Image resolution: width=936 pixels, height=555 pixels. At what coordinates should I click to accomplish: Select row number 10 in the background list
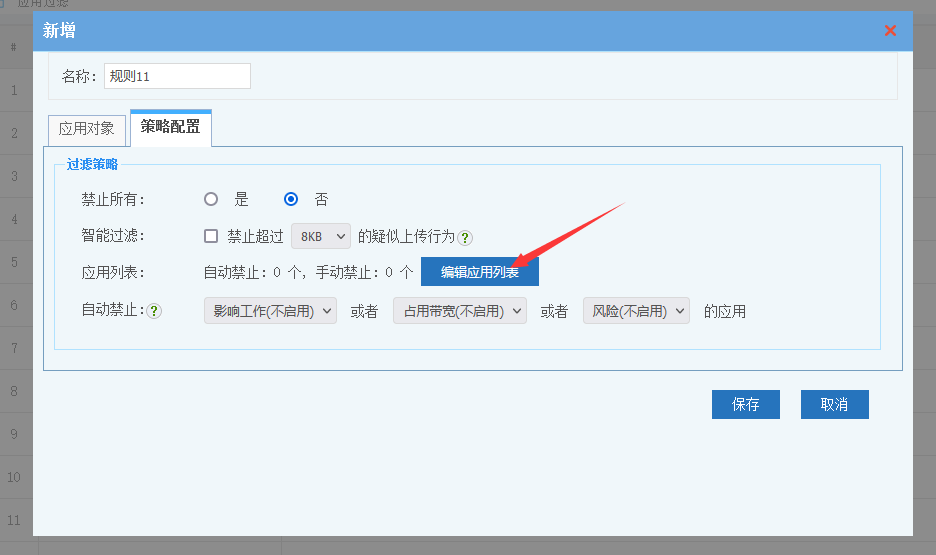coord(14,478)
